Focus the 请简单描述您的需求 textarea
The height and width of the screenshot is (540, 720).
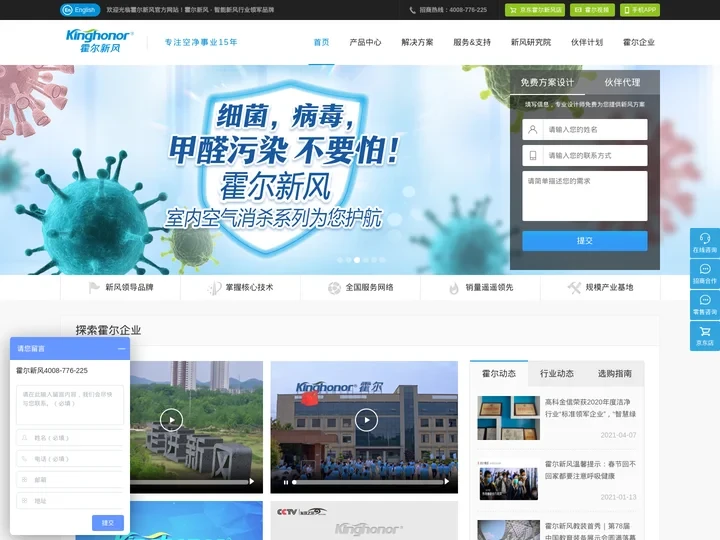pos(585,196)
